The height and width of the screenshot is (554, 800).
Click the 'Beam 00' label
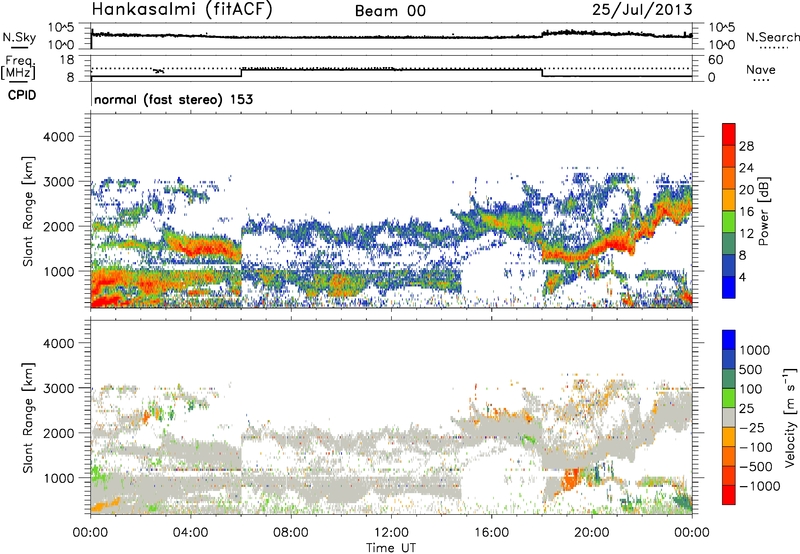(x=390, y=11)
